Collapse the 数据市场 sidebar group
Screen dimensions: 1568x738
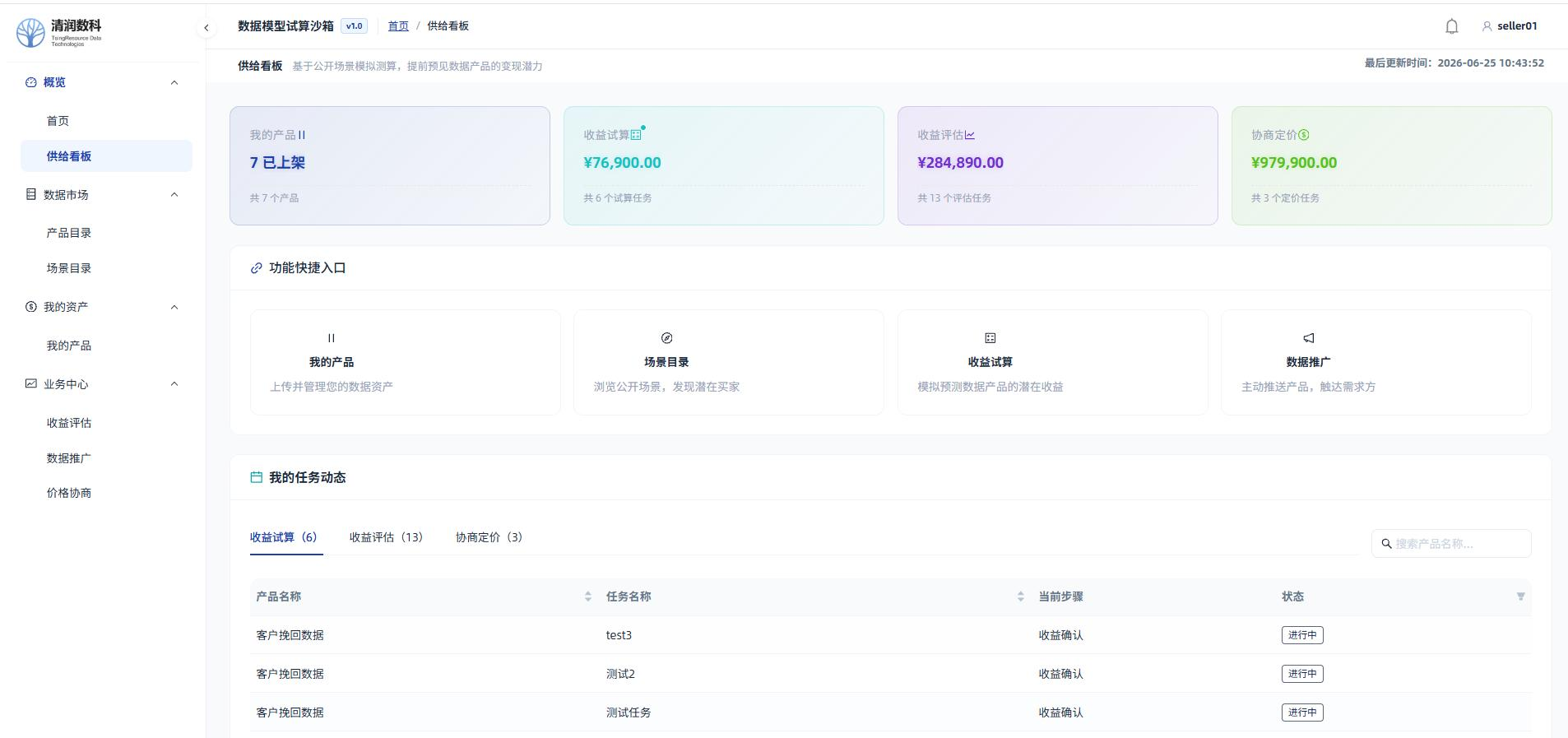click(x=174, y=195)
